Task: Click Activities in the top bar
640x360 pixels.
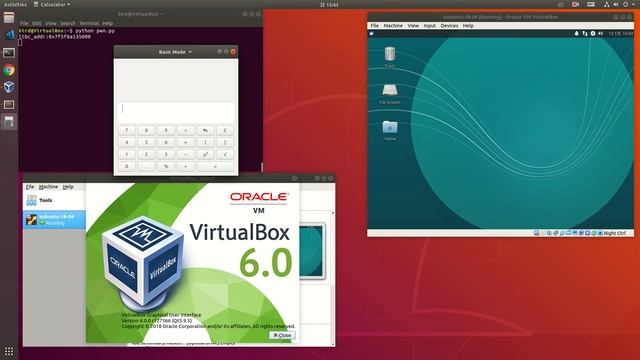Action: 15,4
